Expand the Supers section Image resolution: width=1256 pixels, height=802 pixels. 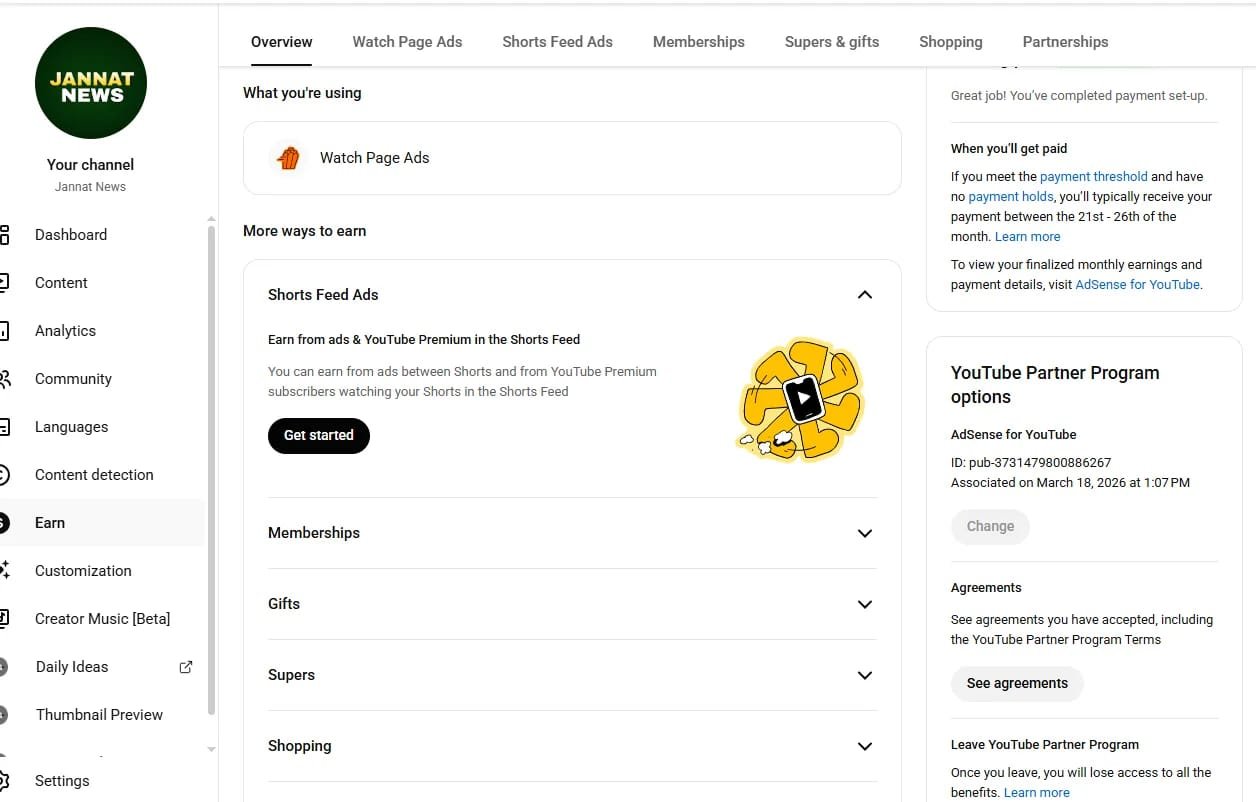[x=865, y=675]
